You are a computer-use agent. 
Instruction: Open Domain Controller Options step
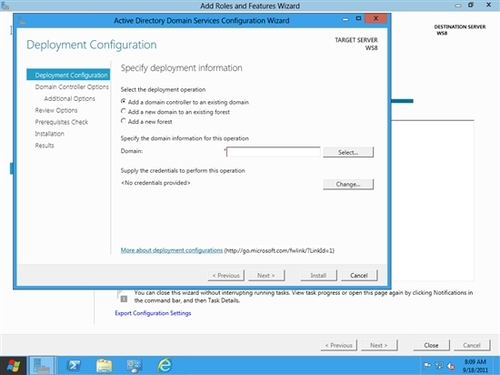click(72, 87)
